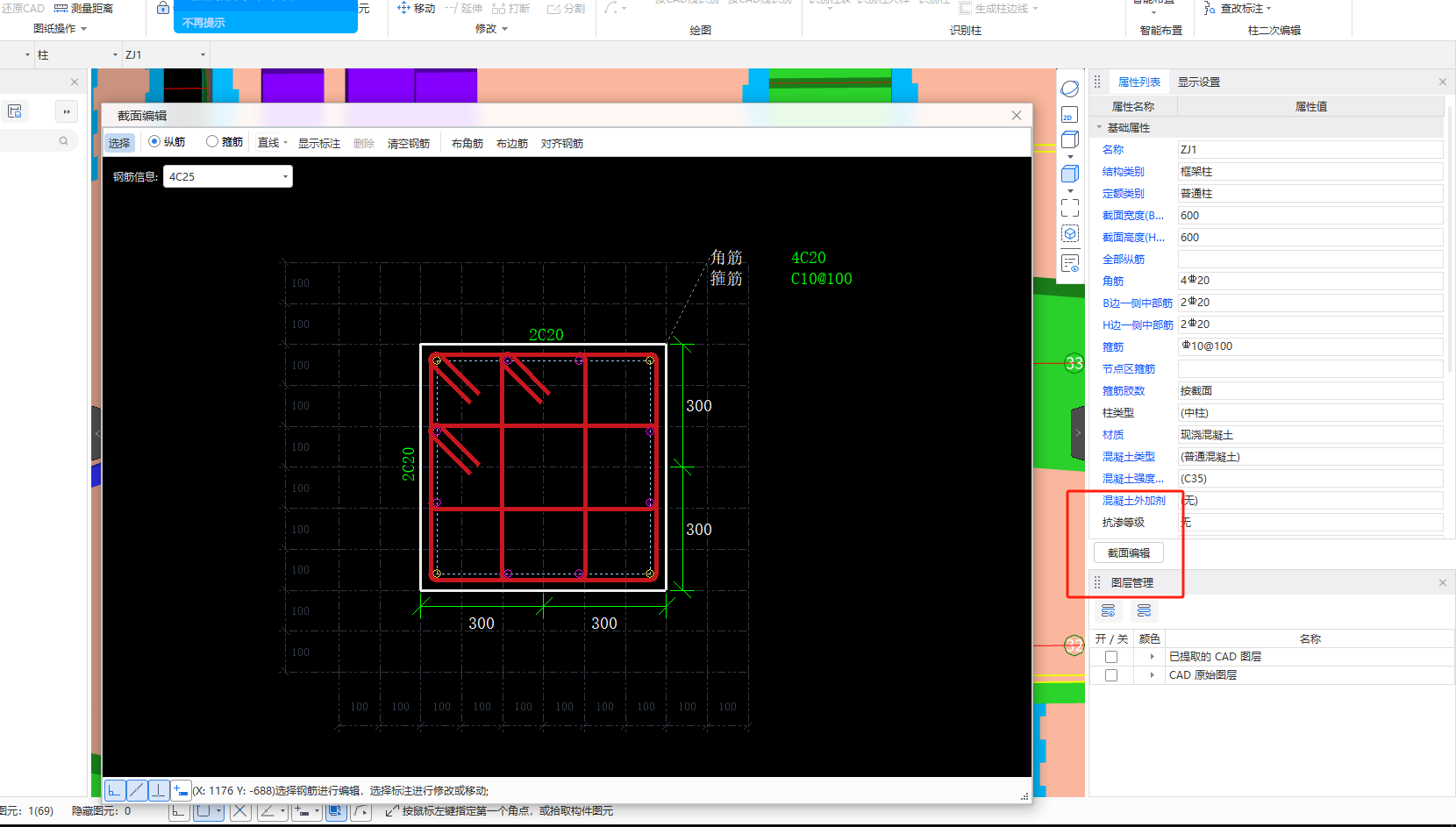Click the dashed-box cube selection icon
Image resolution: width=1456 pixels, height=827 pixels.
pos(1069,234)
